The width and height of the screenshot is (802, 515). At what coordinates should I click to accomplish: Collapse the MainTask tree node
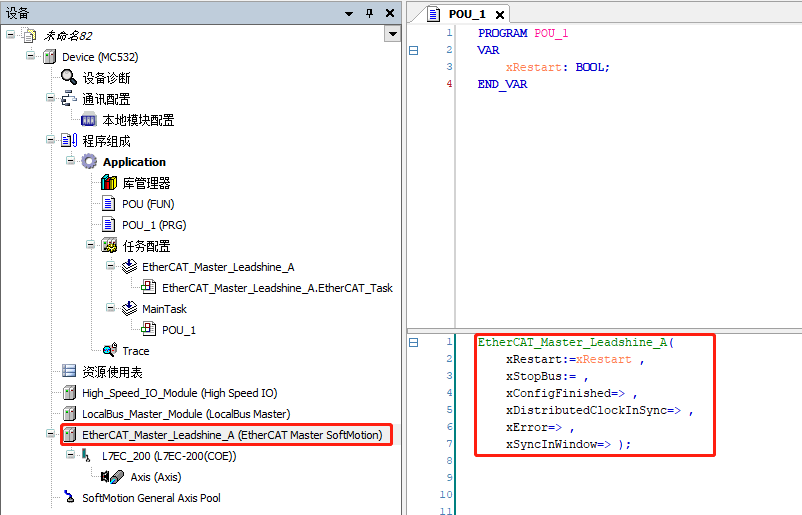coord(110,308)
